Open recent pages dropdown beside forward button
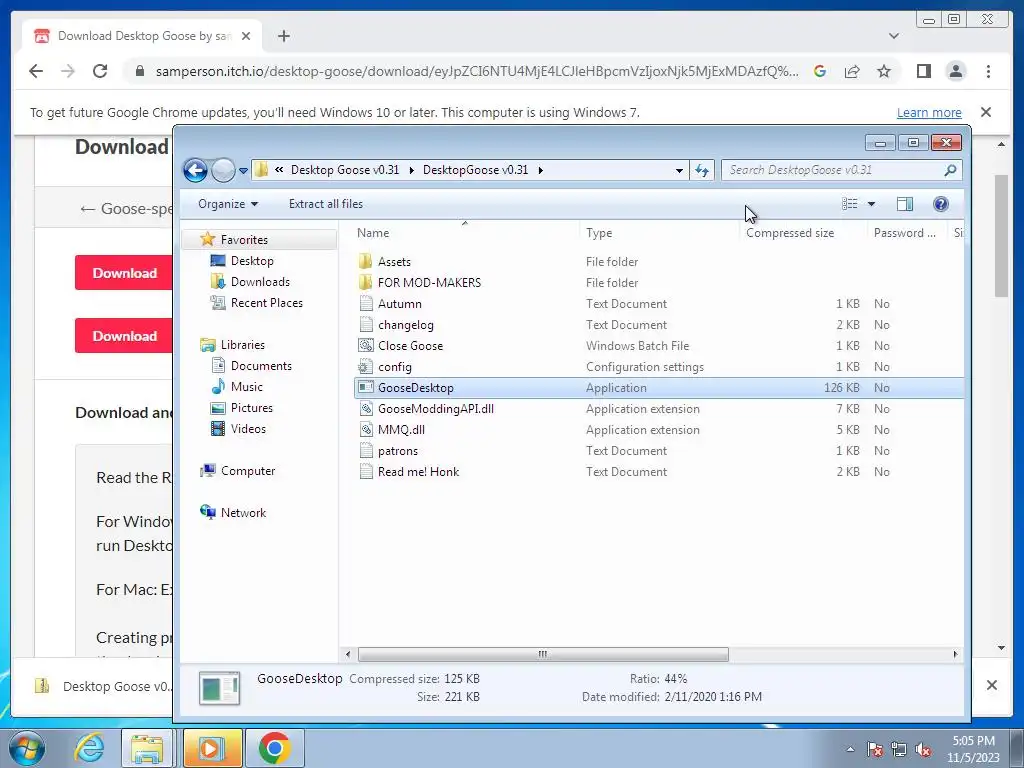Screen dimensions: 1024x768 pos(243,170)
